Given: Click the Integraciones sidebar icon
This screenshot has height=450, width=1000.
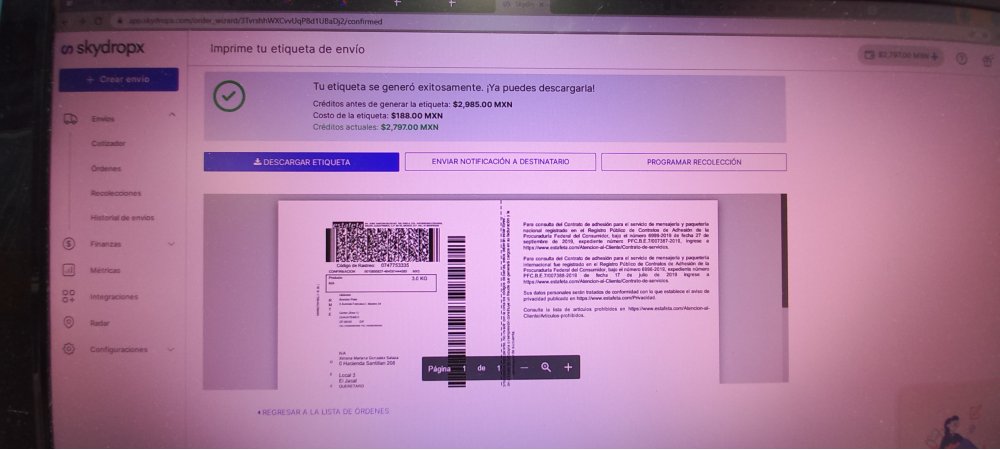Looking at the screenshot, I should (x=69, y=296).
